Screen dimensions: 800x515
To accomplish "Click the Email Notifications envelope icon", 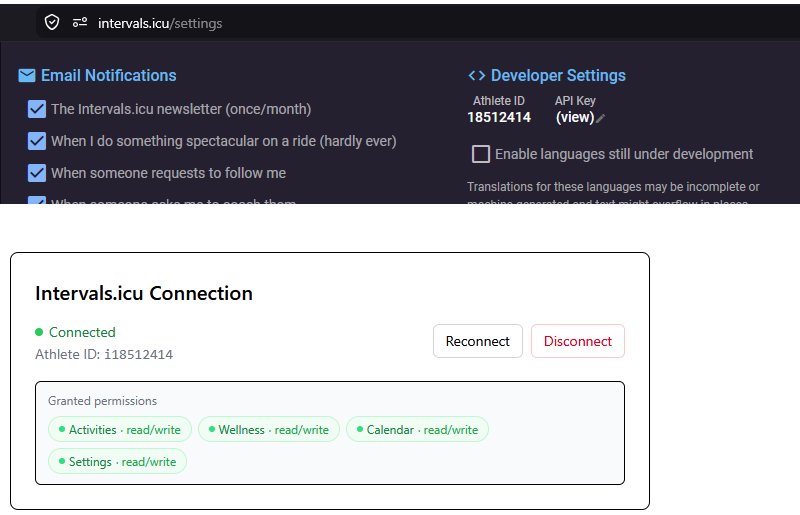I will (27, 76).
